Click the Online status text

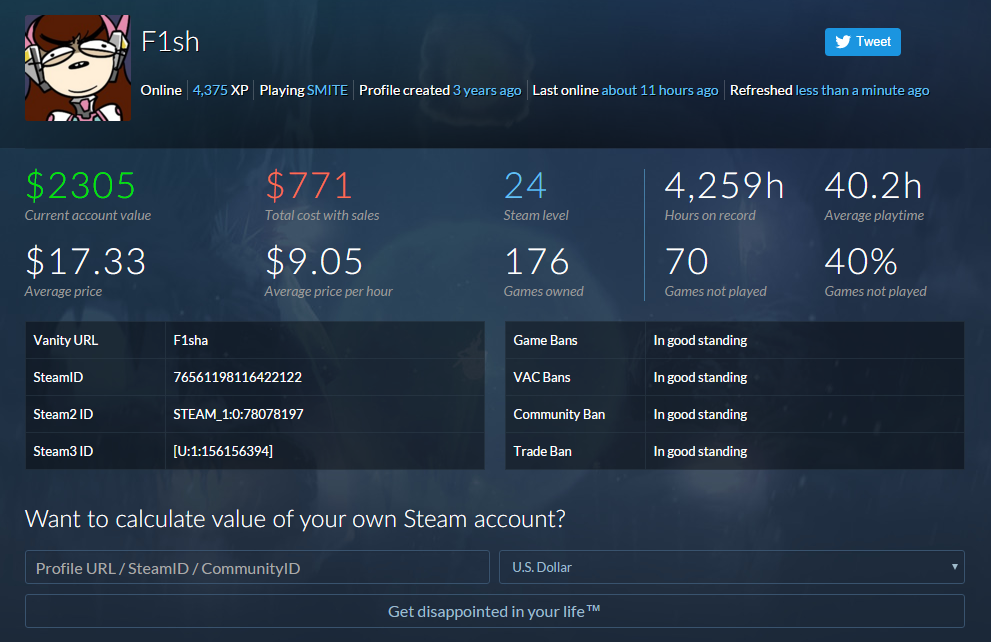161,90
